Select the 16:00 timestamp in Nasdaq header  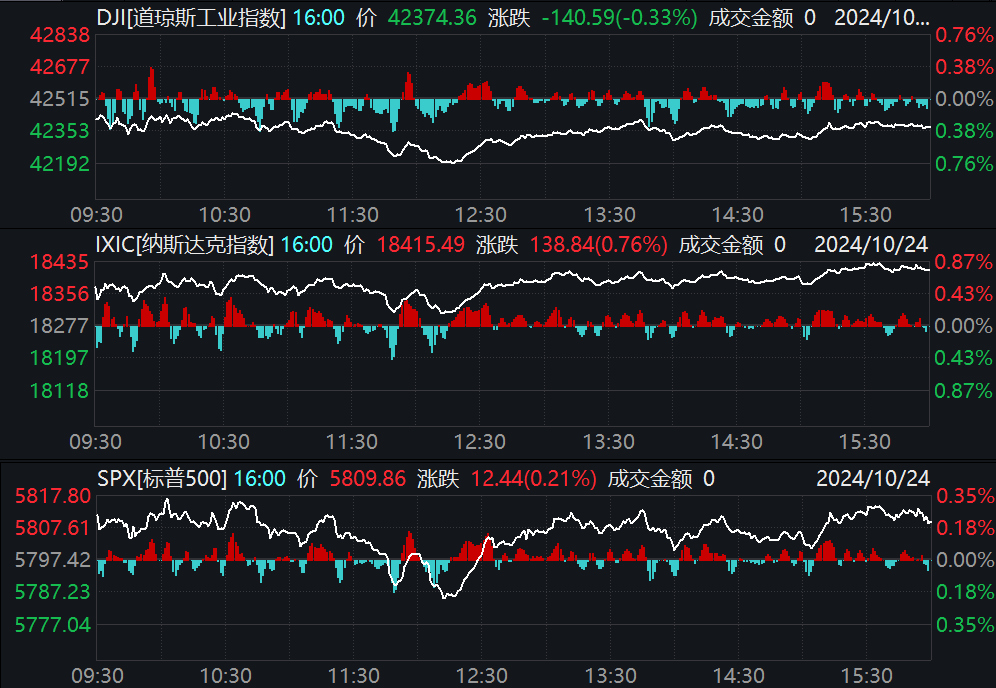pos(308,245)
